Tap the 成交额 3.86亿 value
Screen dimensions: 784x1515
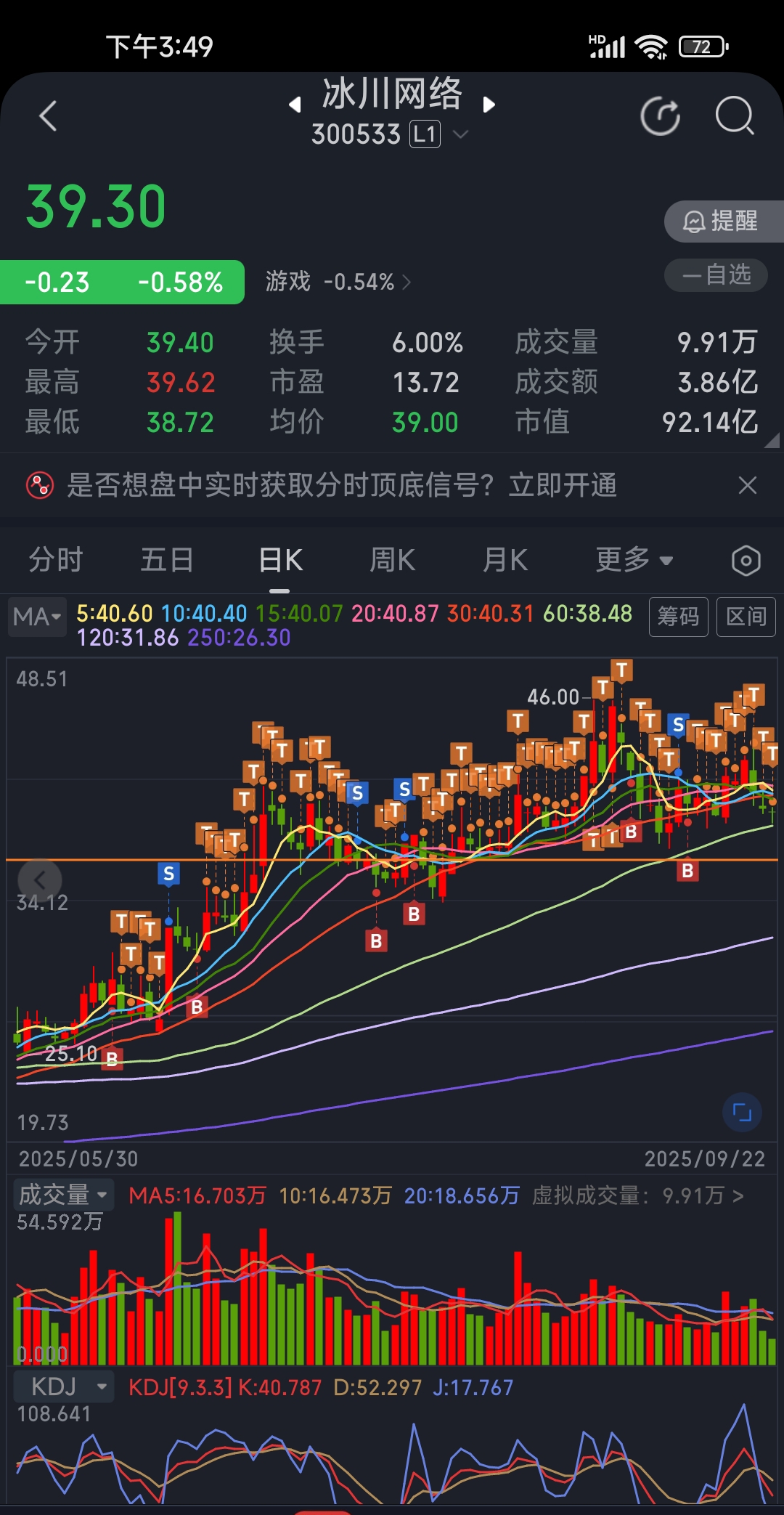pos(718,382)
